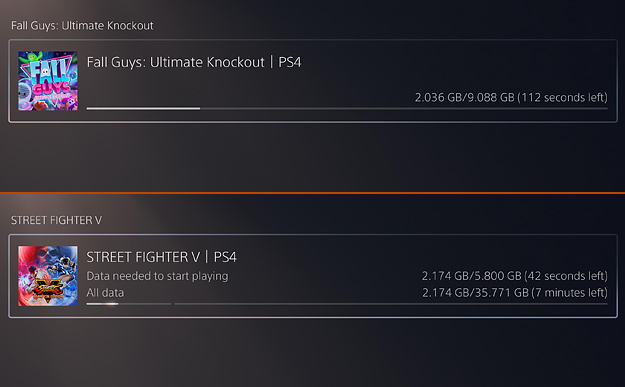
Task: Click the 'Data needed to start playing' label
Action: pos(157,276)
